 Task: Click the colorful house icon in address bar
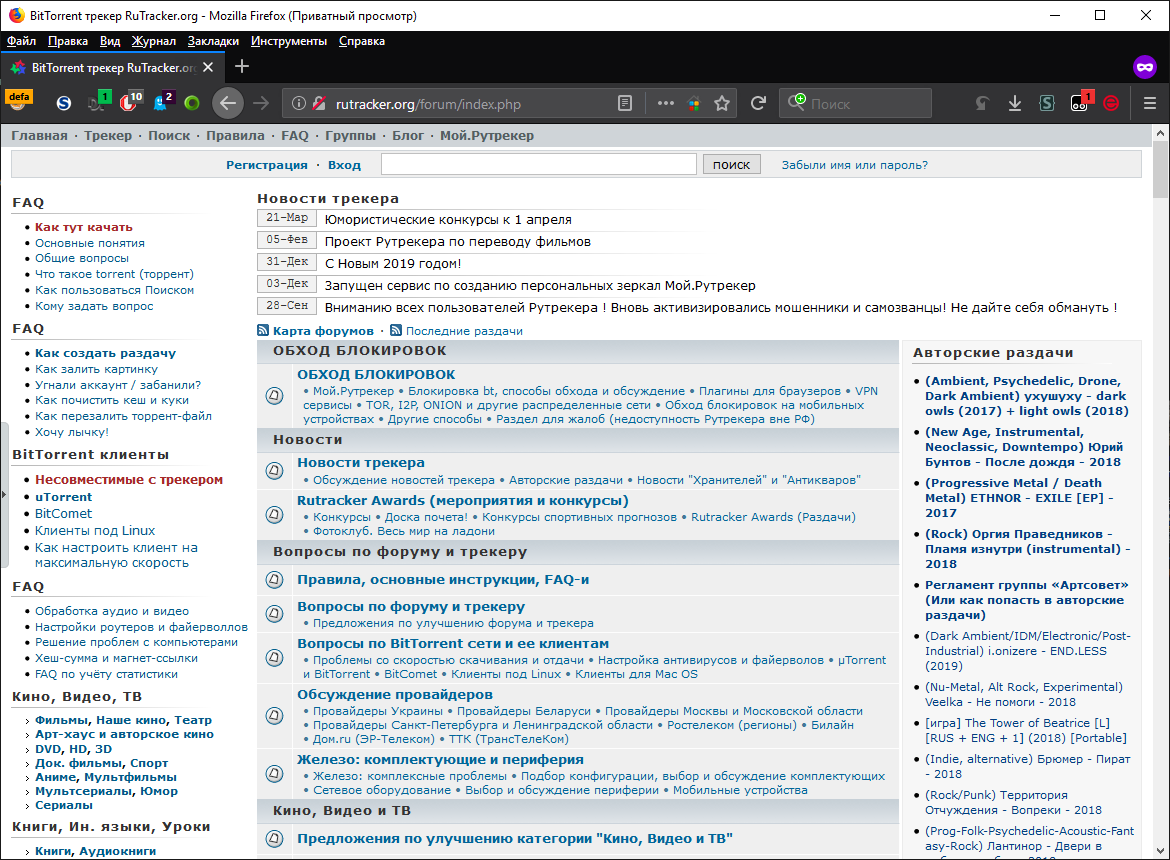[x=694, y=104]
